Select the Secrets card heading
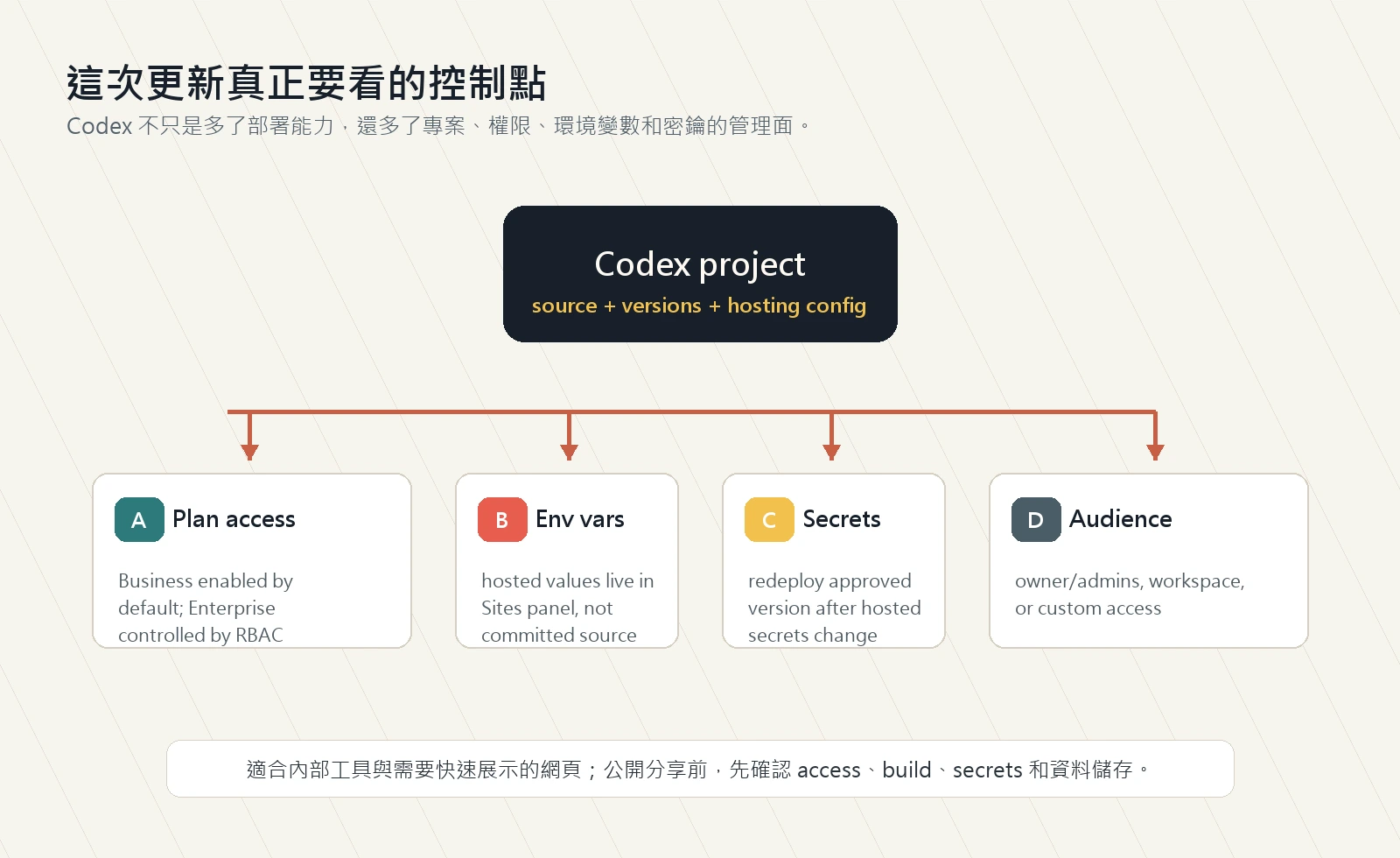Viewport: 1400px width, 858px height. tap(841, 519)
